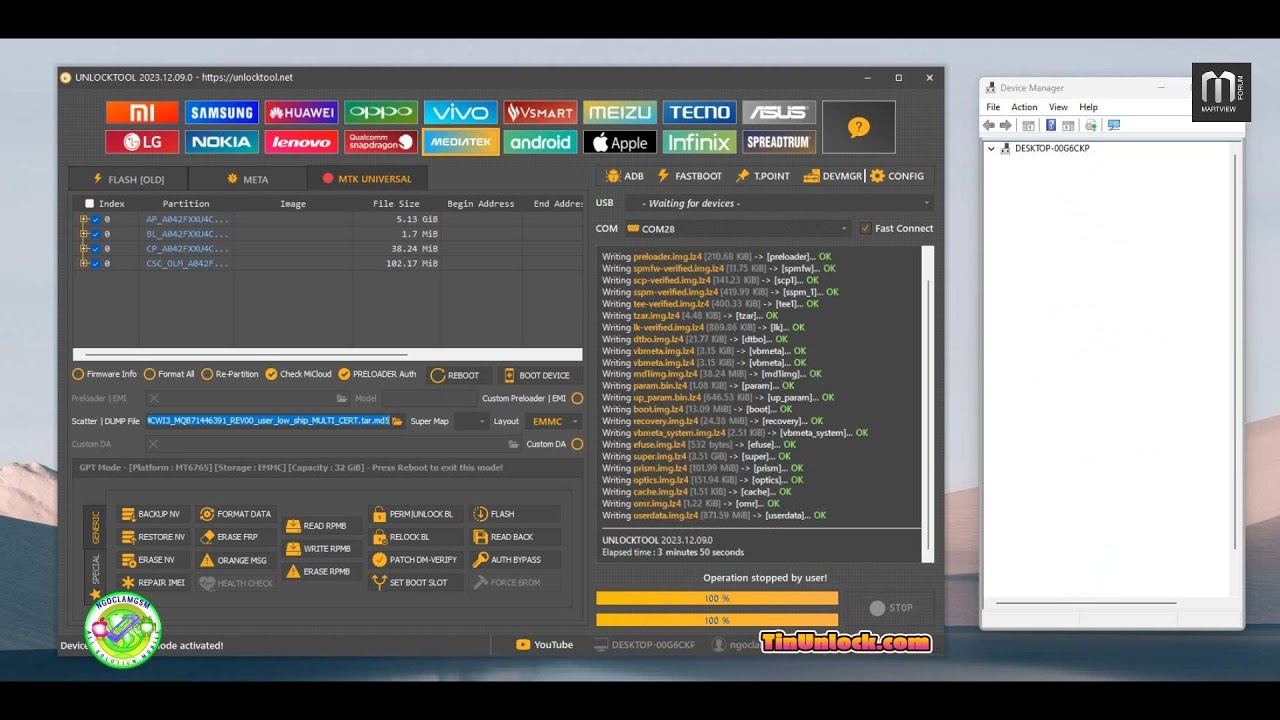Open the Super Map dropdown
Viewport: 1280px width, 720px height.
point(471,421)
